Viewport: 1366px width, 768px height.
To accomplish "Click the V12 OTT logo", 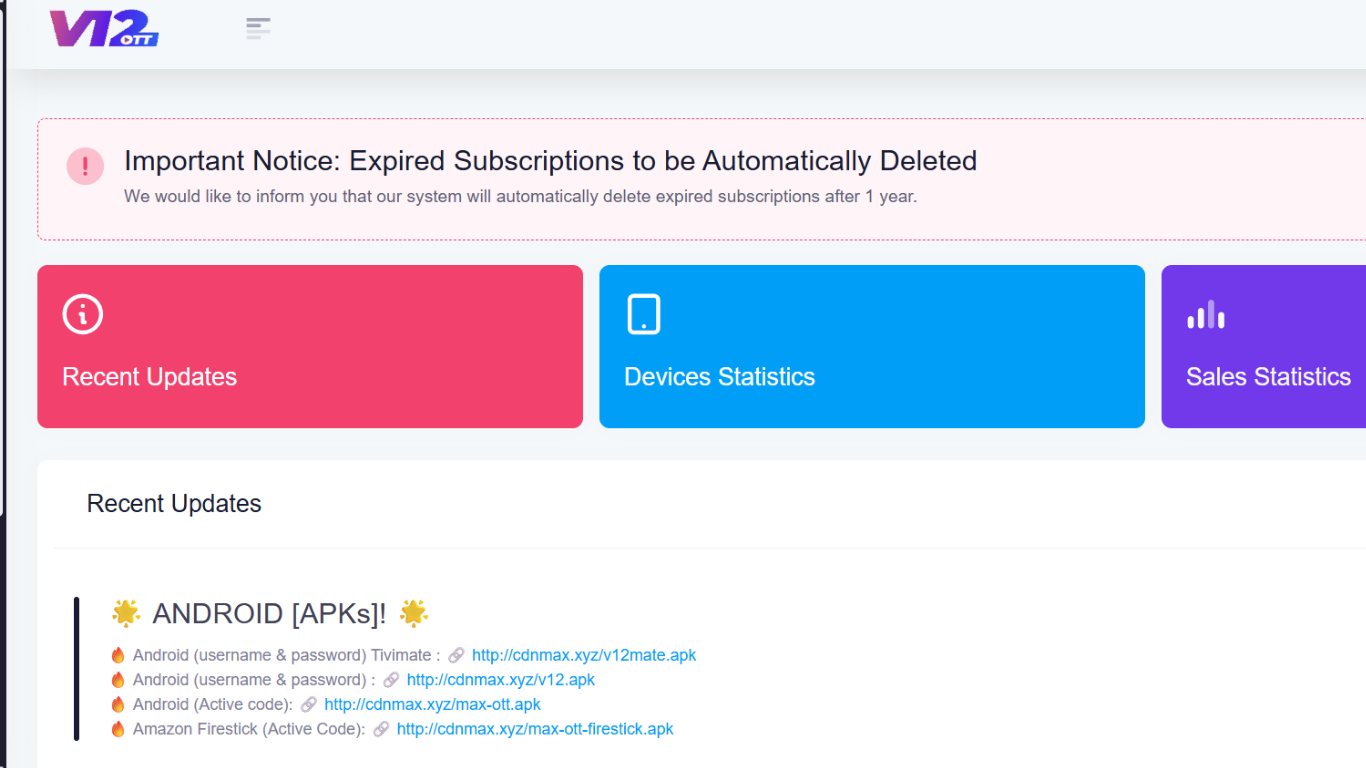I will (x=104, y=28).
